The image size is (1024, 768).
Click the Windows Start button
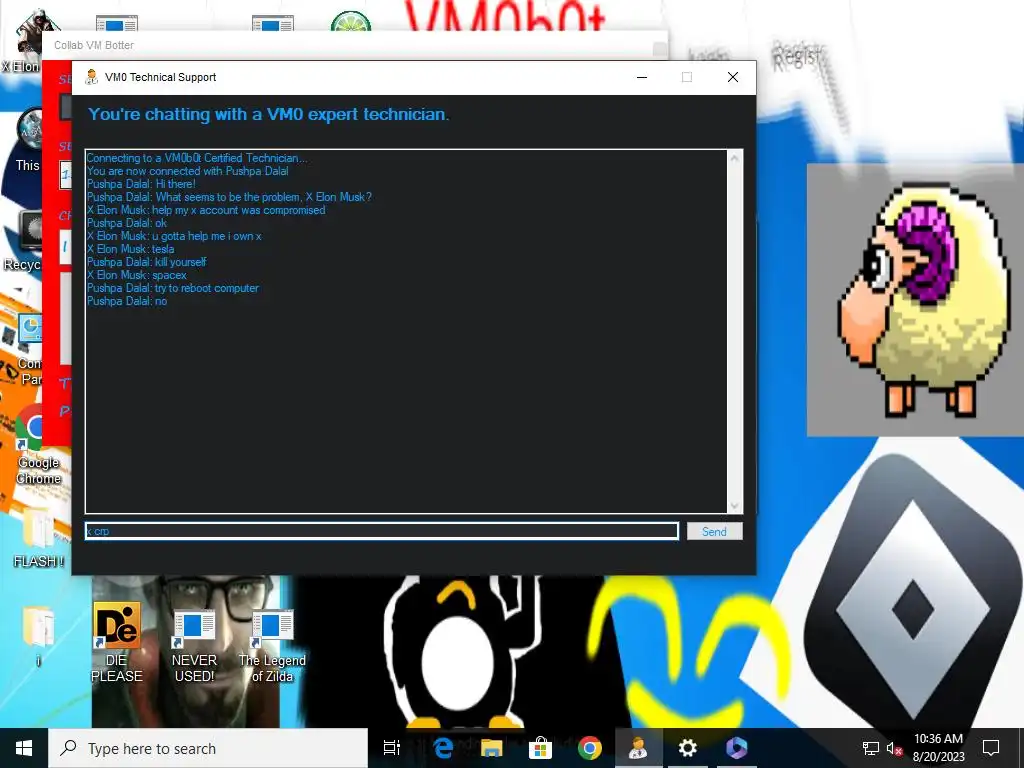pos(24,748)
